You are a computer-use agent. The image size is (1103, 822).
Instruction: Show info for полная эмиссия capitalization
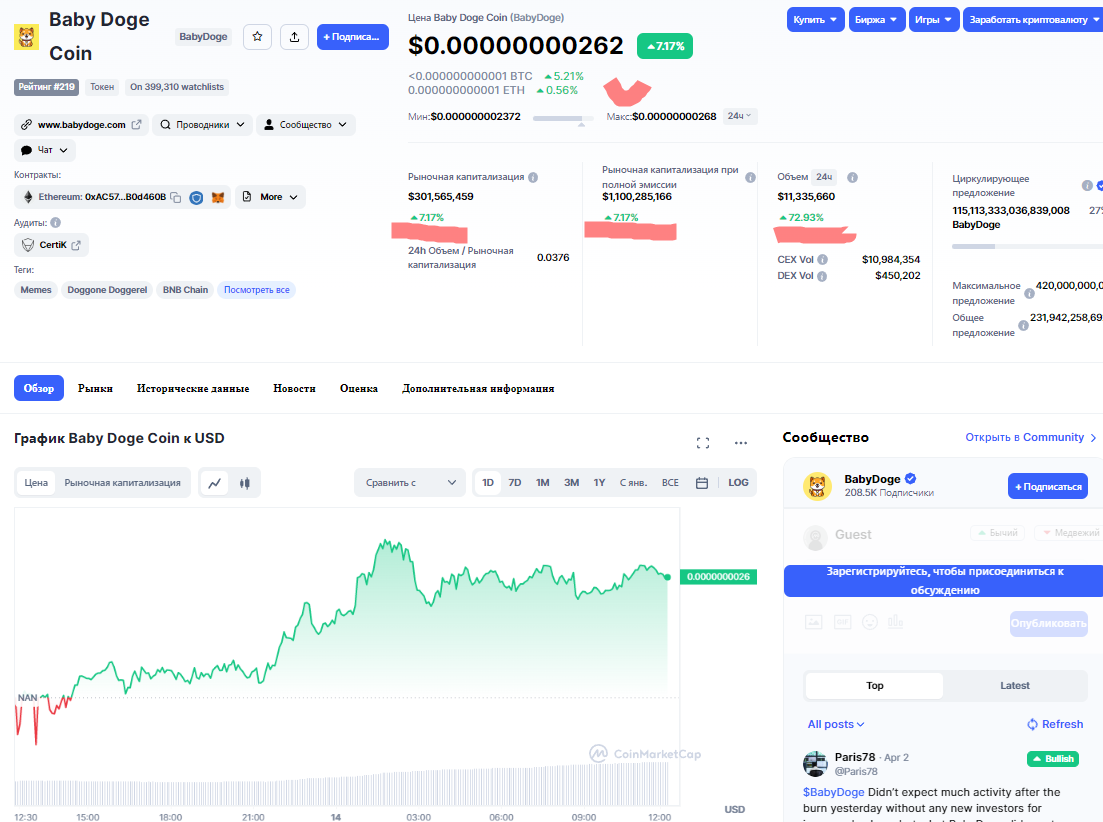751,177
